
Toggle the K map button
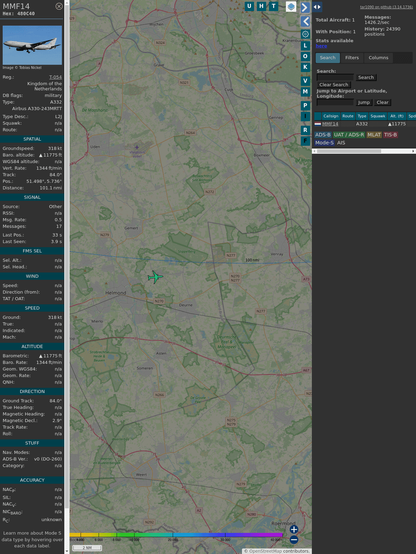(305, 67)
